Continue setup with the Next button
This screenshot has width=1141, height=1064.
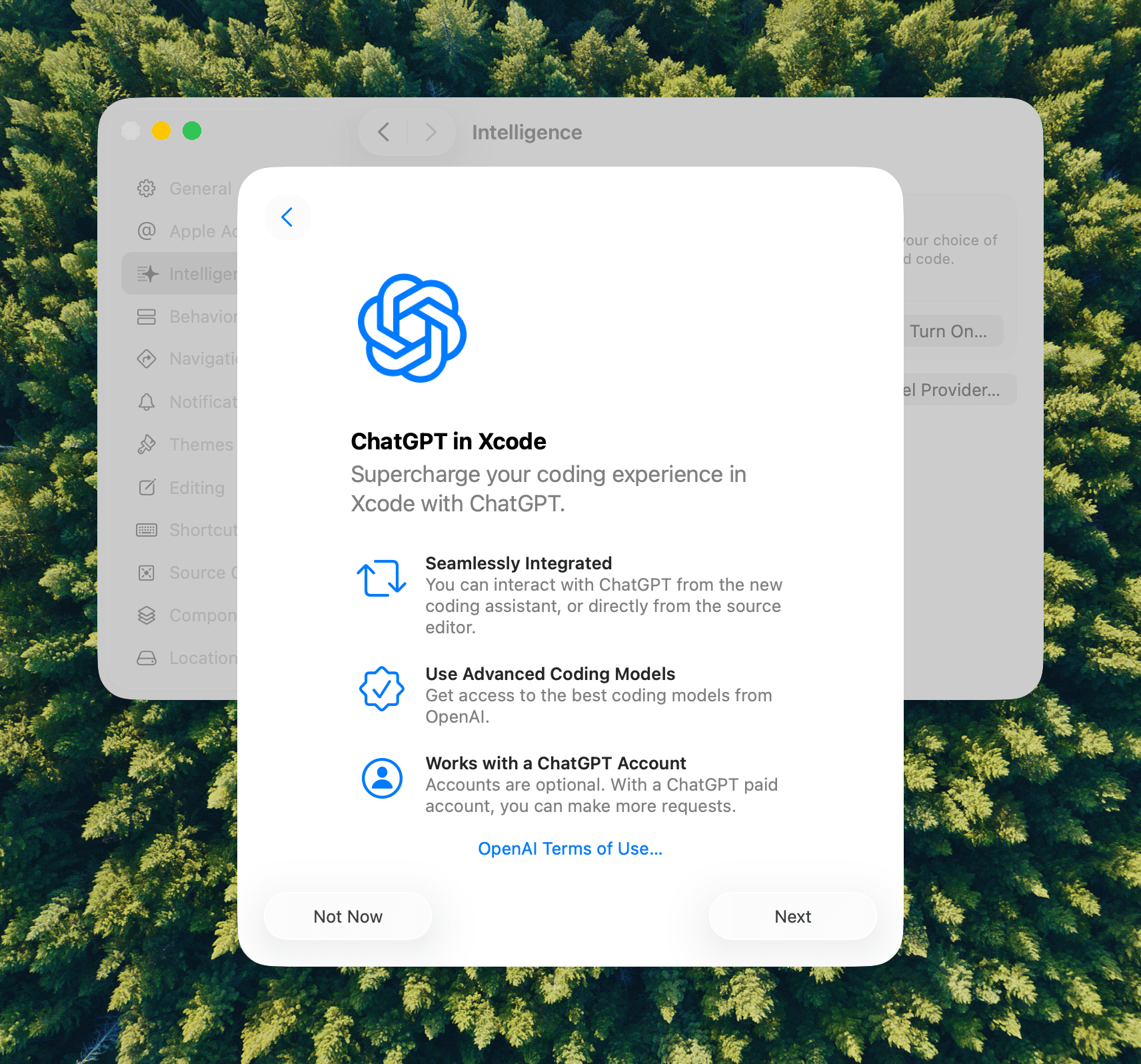point(793,917)
